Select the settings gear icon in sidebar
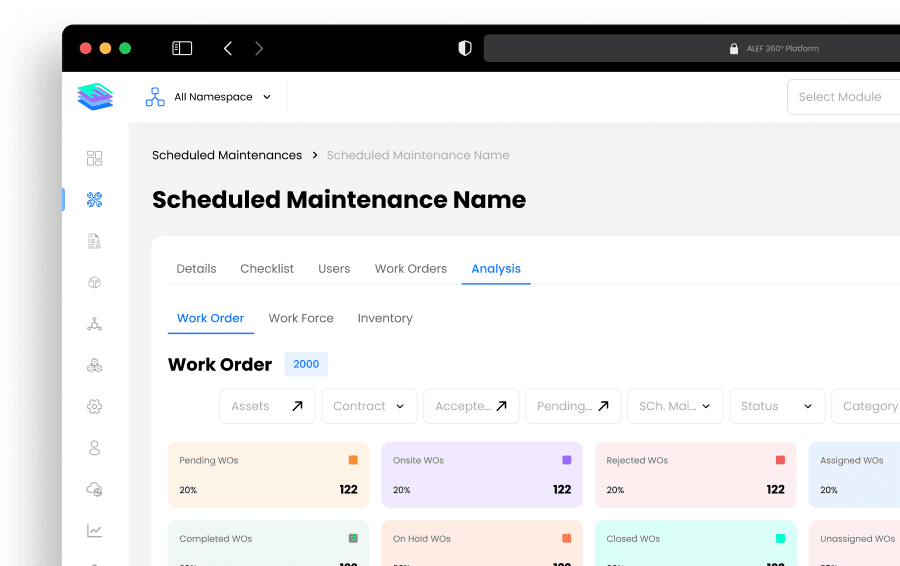The image size is (900, 566). coord(95,406)
